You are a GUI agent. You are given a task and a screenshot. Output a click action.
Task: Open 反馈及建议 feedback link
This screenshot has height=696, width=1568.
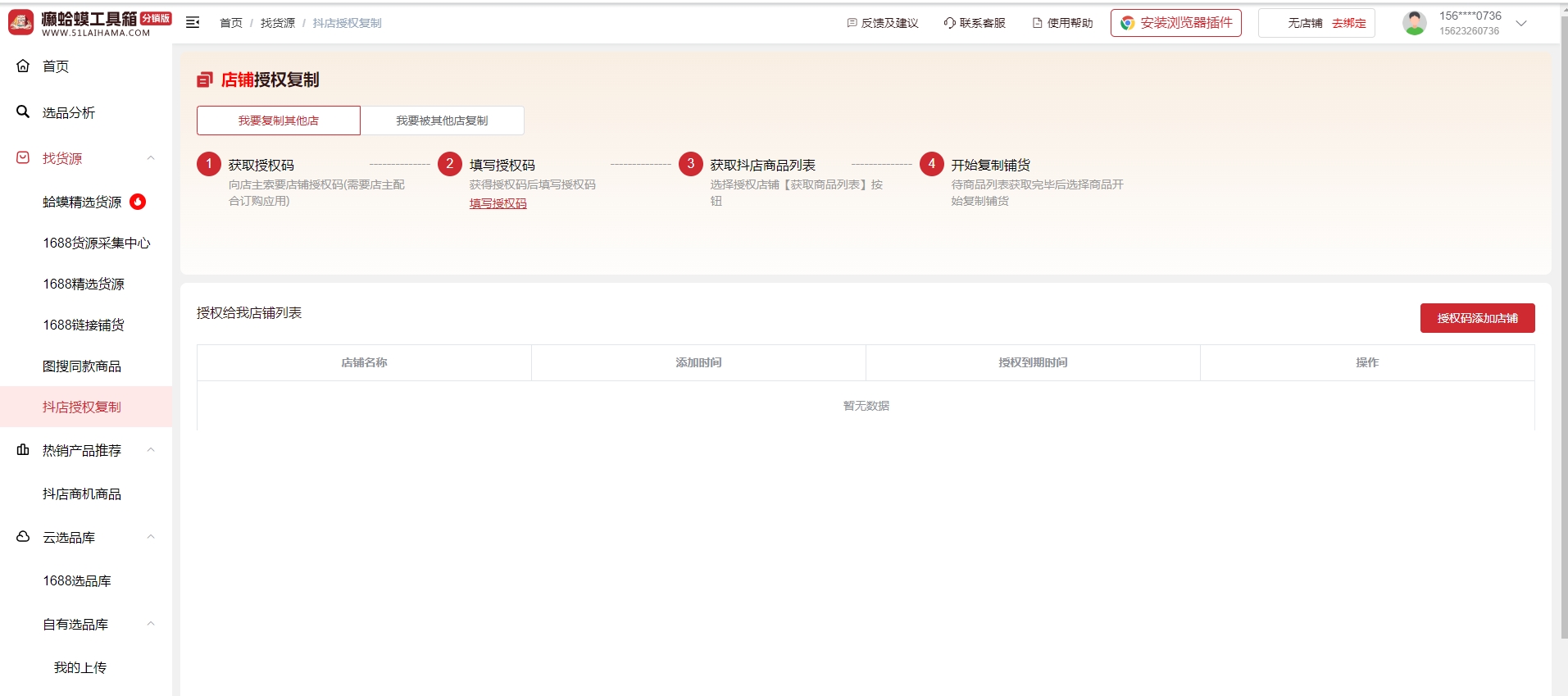(x=883, y=23)
